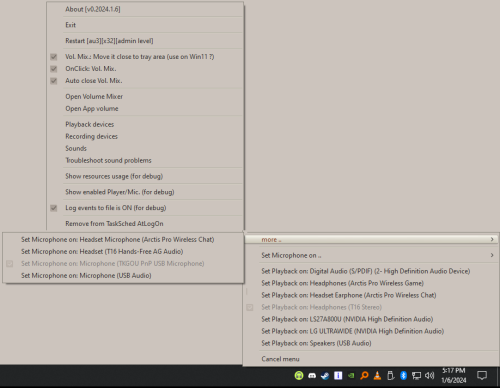Click the network connection tray icon
This screenshot has width=500, height=388.
coord(416,376)
